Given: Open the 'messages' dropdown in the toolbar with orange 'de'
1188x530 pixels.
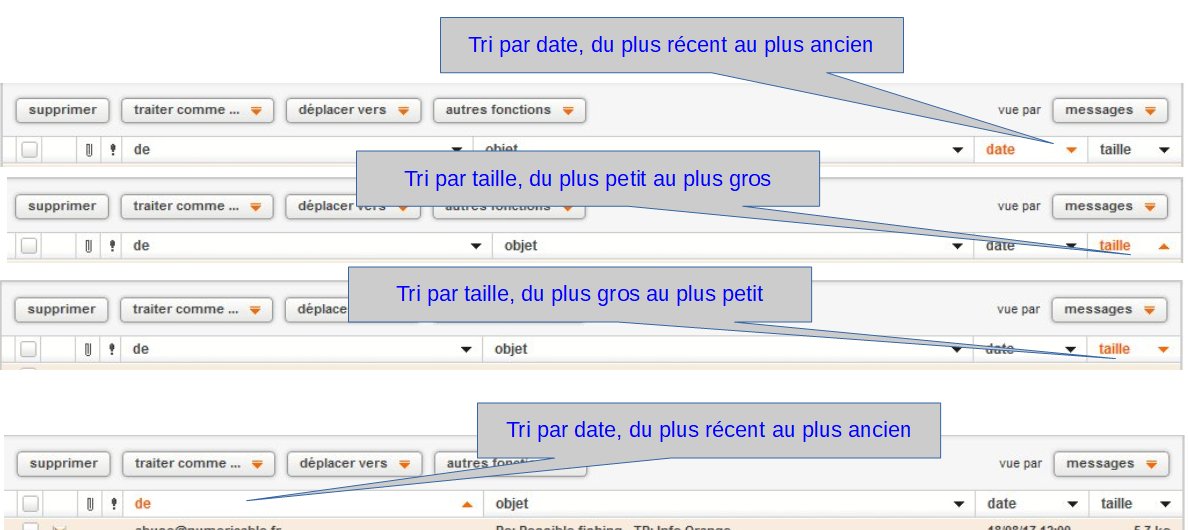Looking at the screenshot, I should click(1111, 464).
